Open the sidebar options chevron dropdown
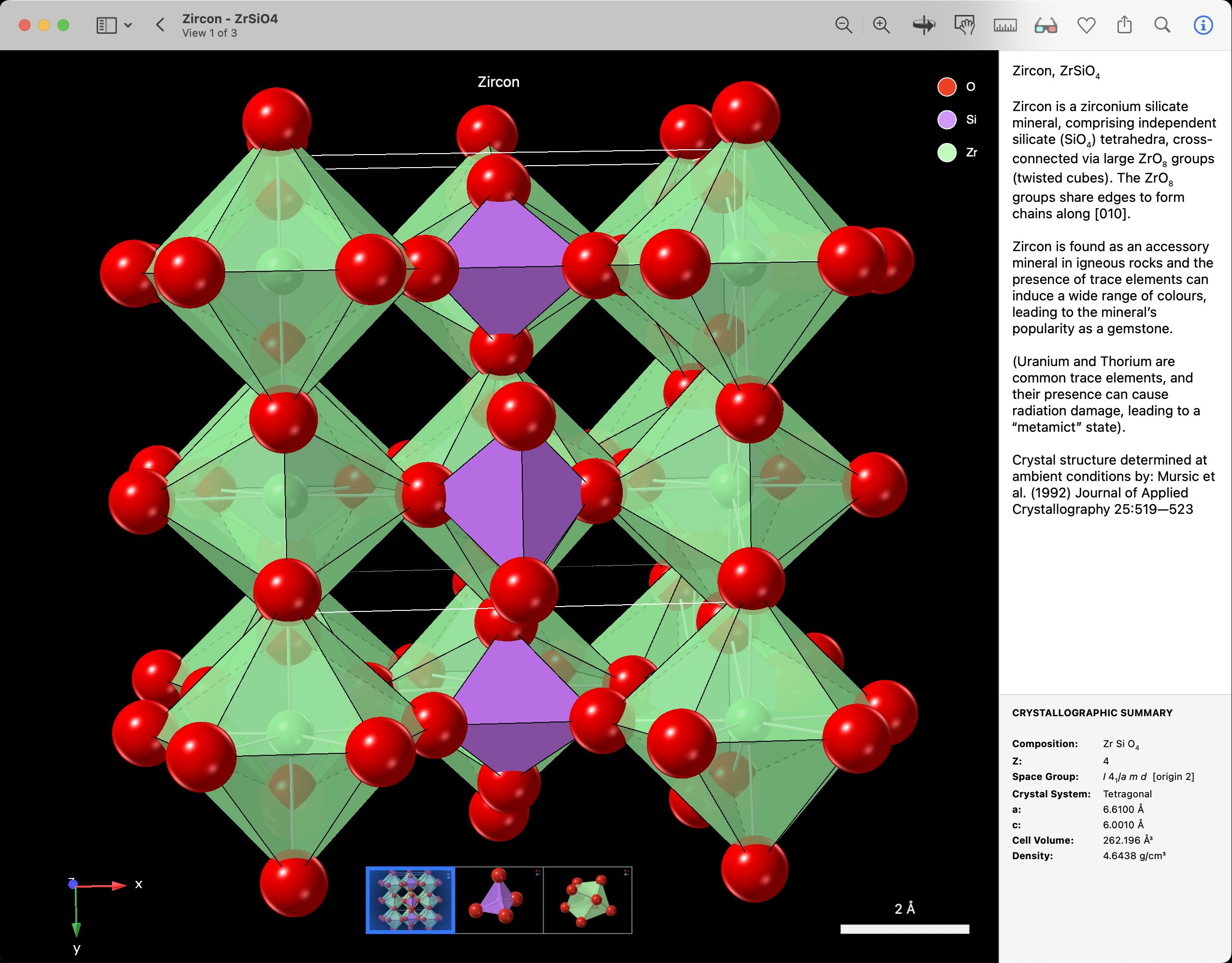 tap(129, 26)
